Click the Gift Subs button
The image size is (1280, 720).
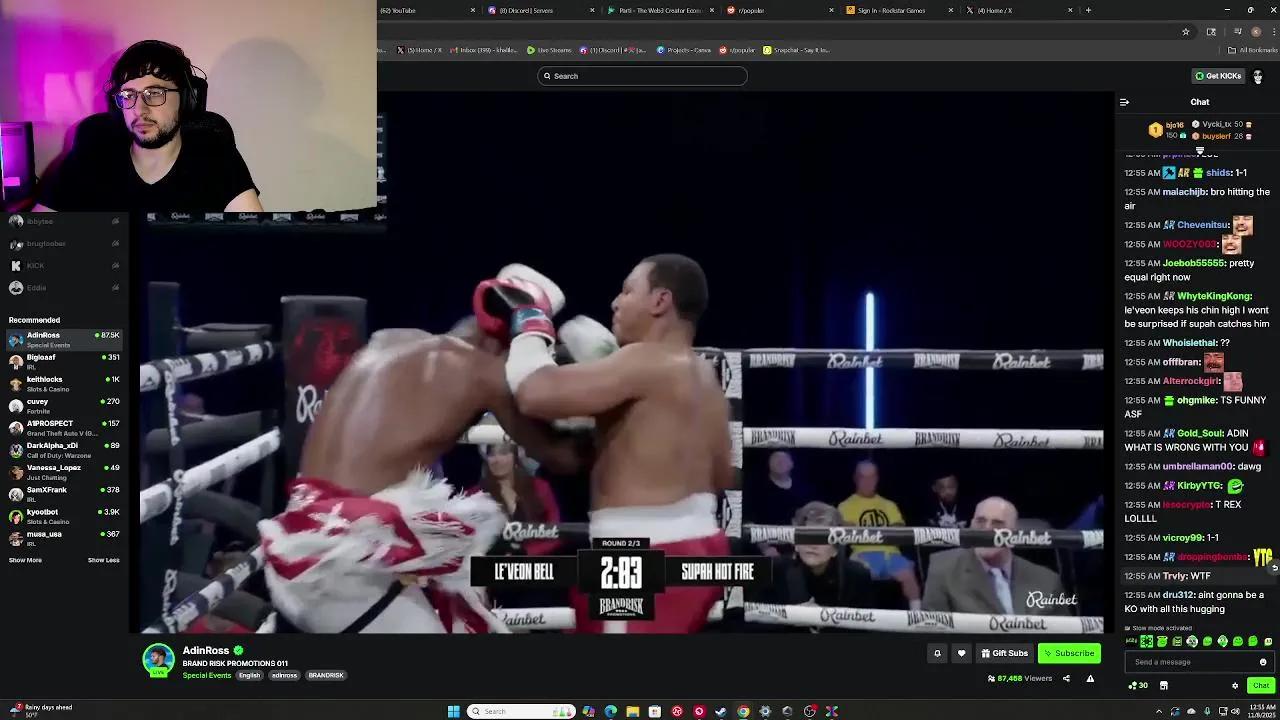(1004, 653)
